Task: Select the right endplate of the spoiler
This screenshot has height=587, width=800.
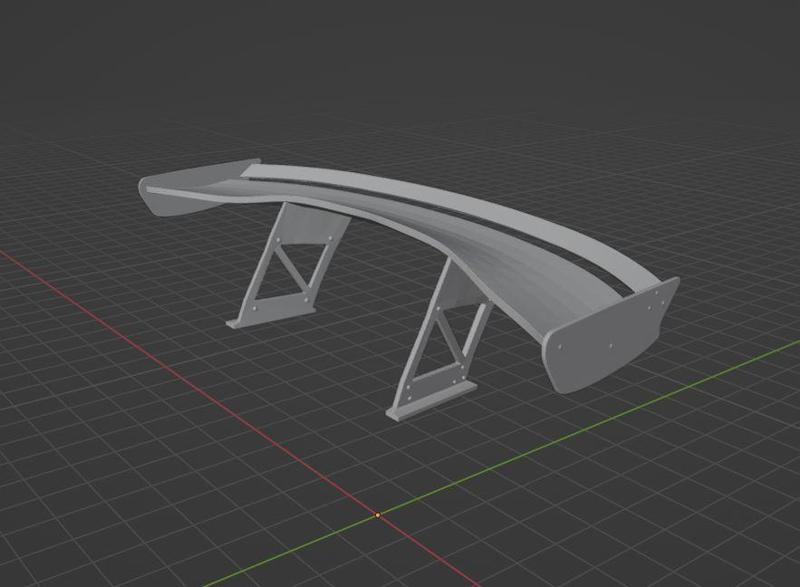Action: [612, 338]
